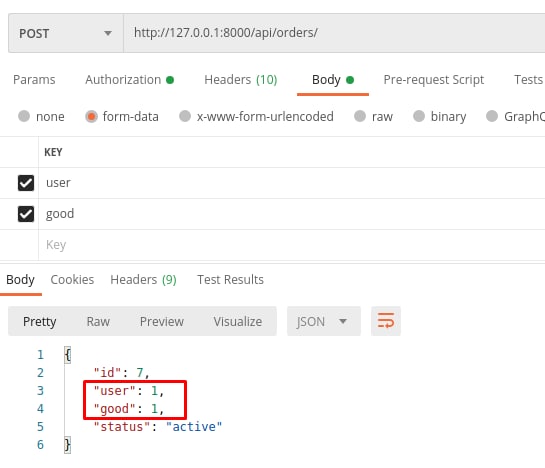Switch to Raw response view
The width and height of the screenshot is (545, 468).
point(98,322)
